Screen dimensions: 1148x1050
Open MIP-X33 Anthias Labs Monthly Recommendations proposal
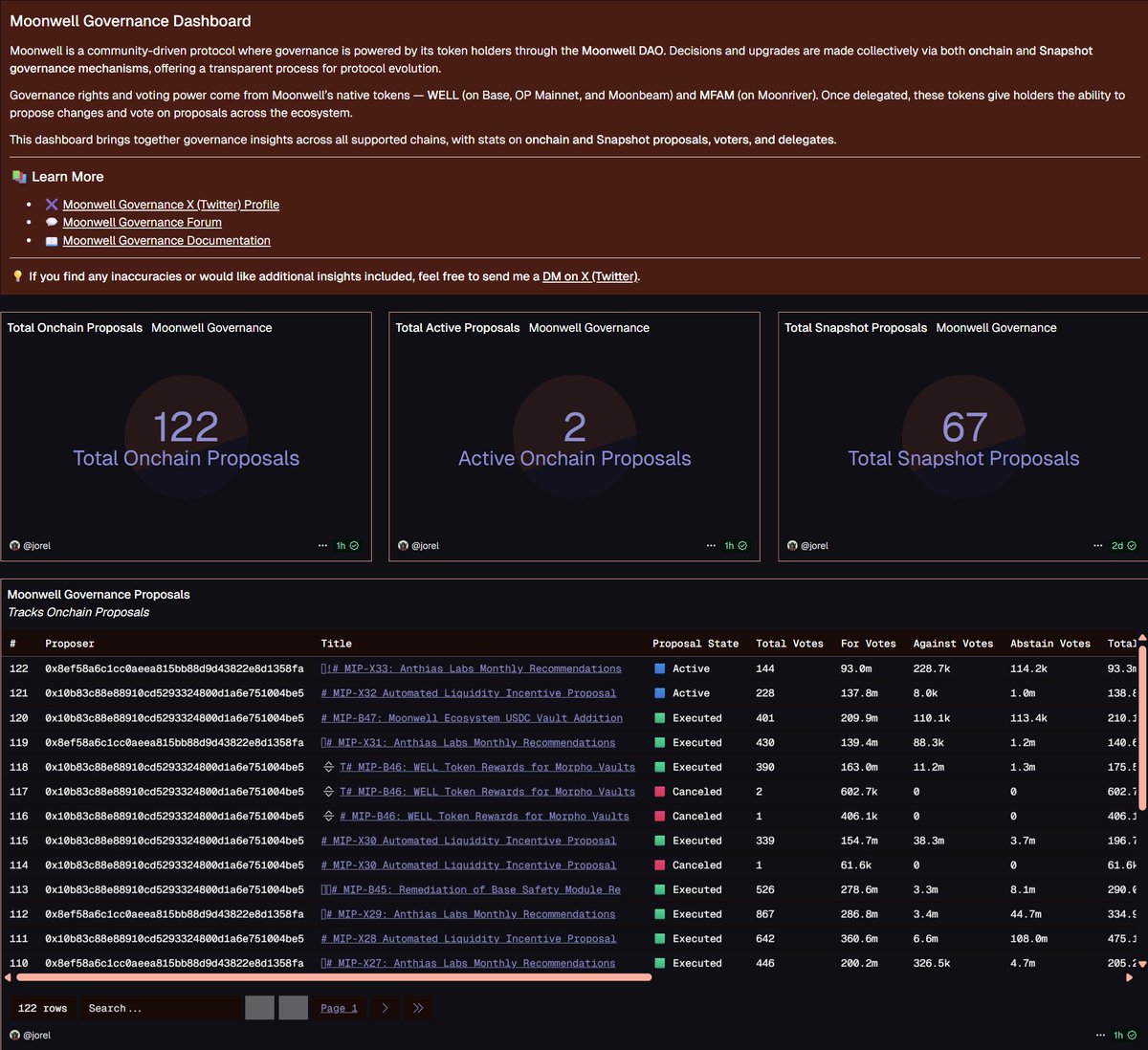472,668
